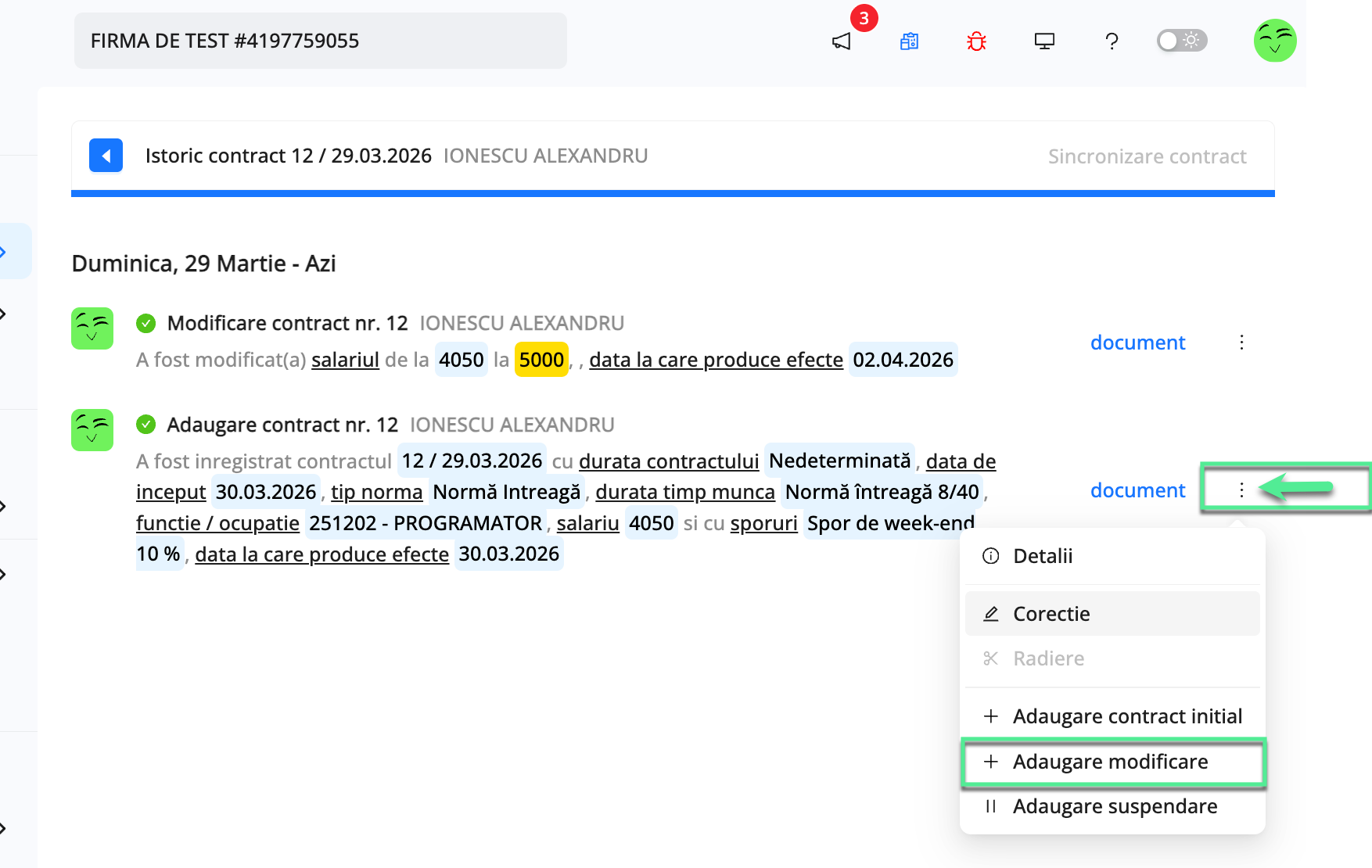Click the back arrow on the contract history header

(106, 155)
